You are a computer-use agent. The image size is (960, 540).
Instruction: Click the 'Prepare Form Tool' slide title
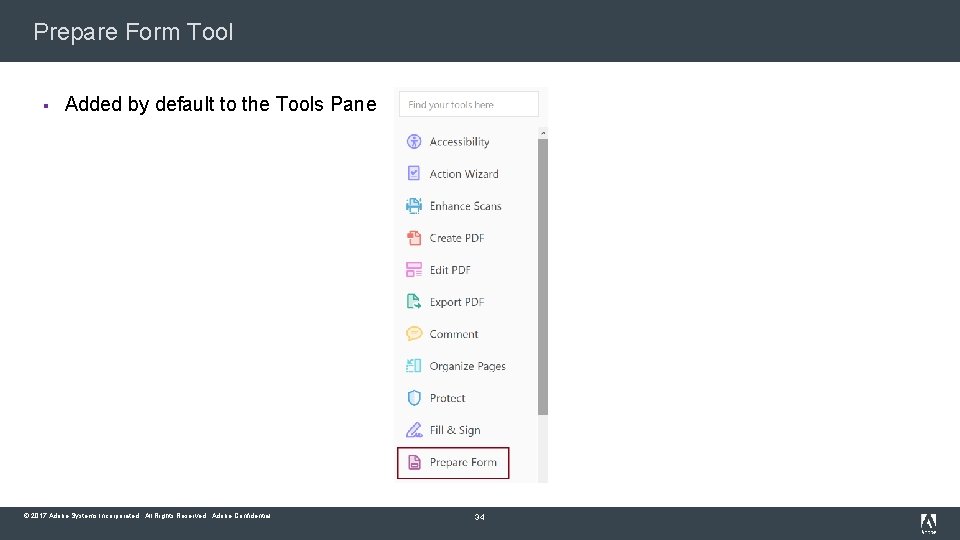click(x=133, y=32)
